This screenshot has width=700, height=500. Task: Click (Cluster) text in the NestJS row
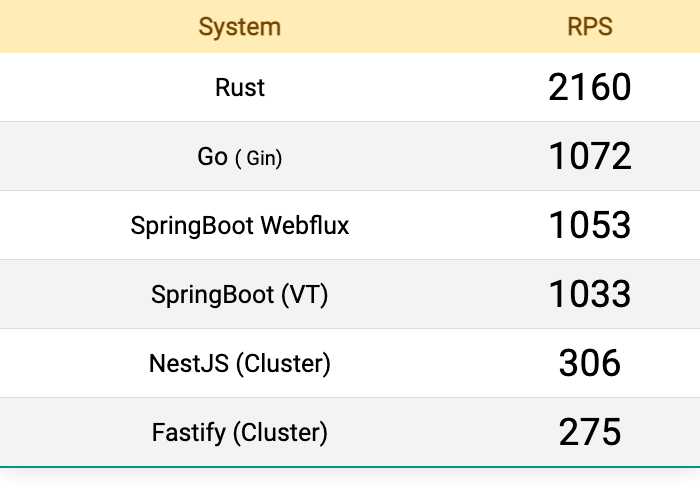click(x=283, y=364)
